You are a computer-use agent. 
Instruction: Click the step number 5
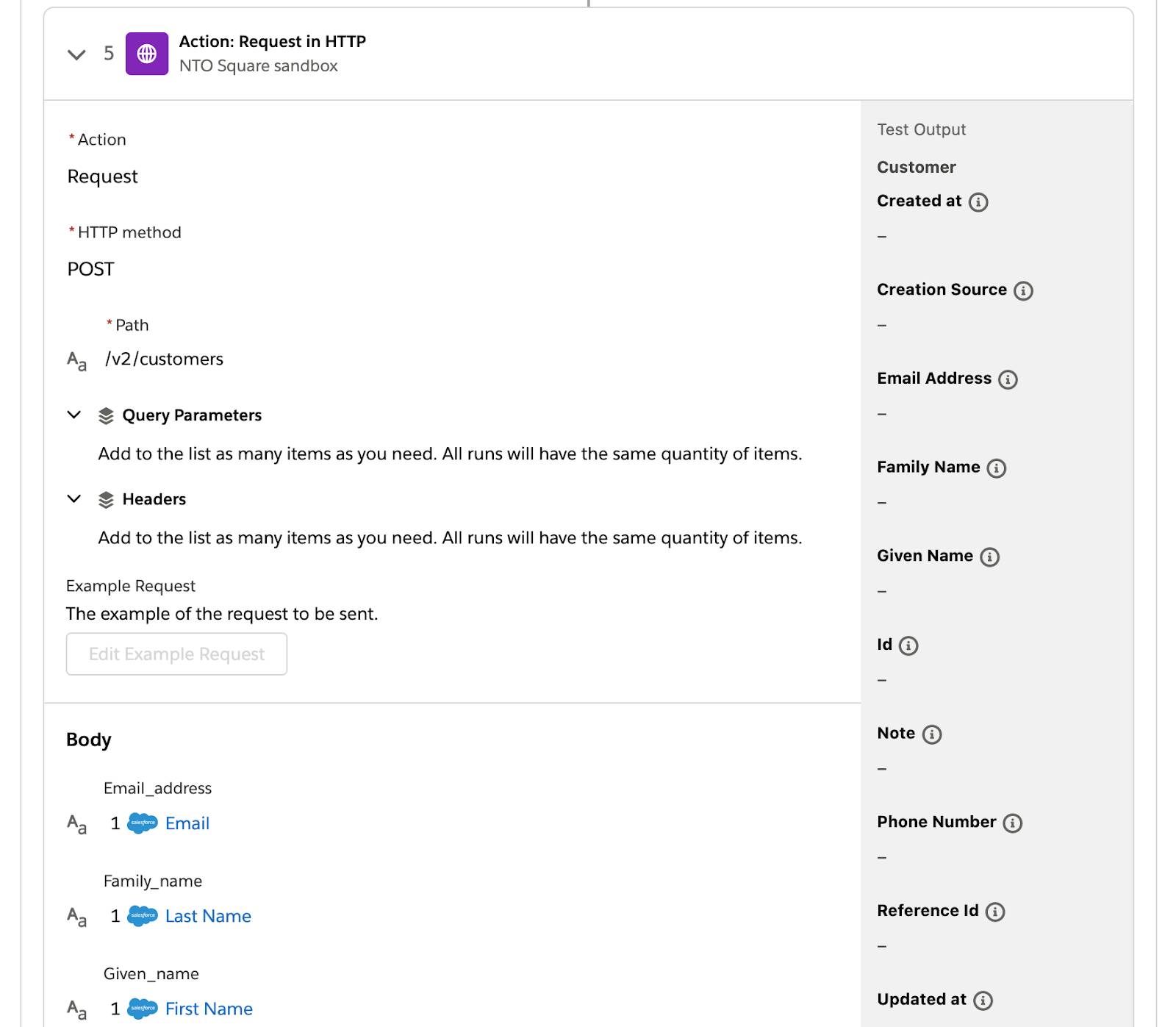[x=109, y=53]
